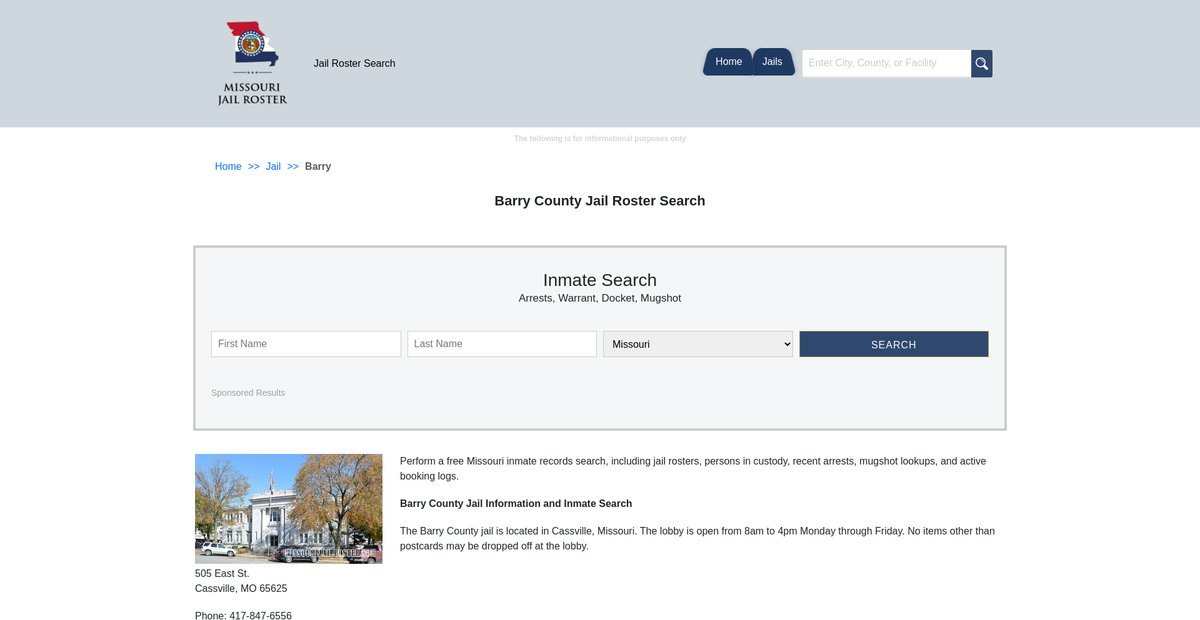The height and width of the screenshot is (620, 1200).
Task: Click Barry County Jail Information and Inmate Search heading
Action: pos(516,504)
